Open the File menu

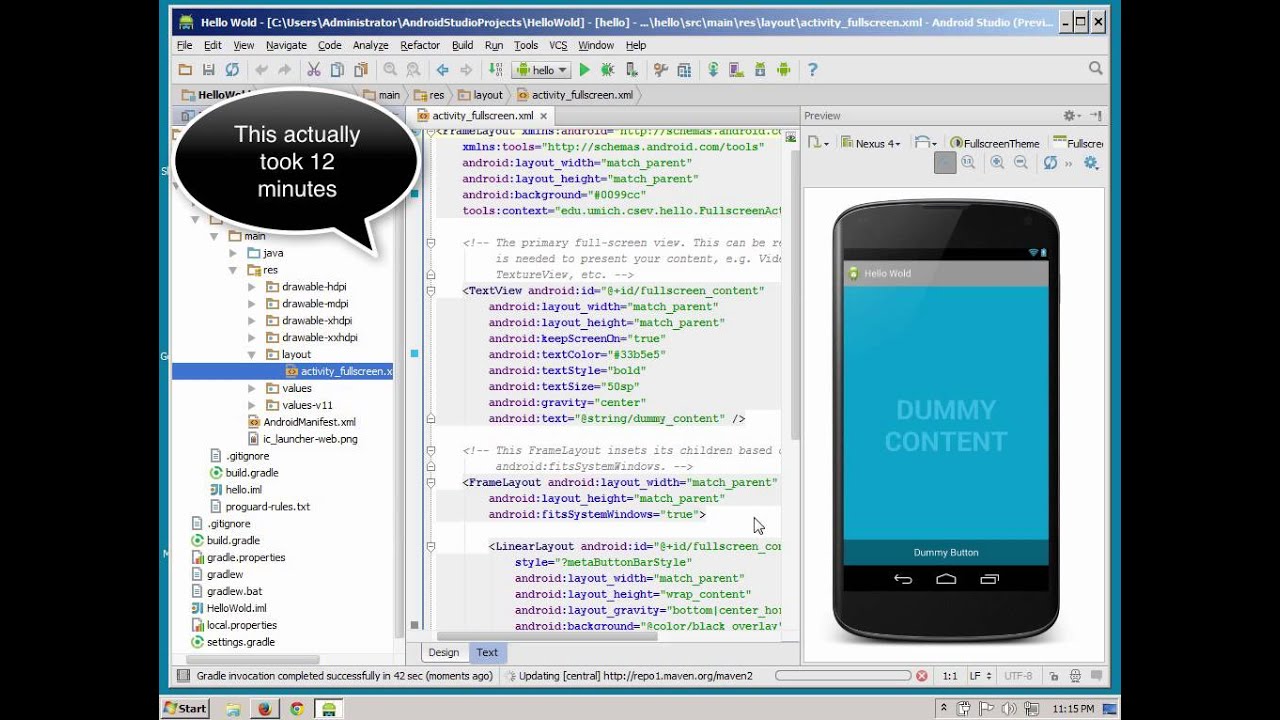(185, 45)
